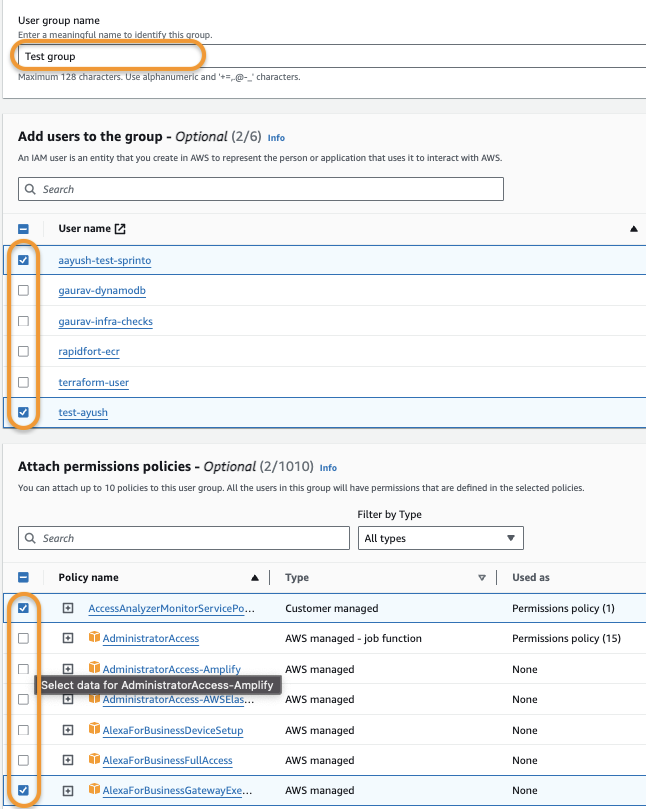This screenshot has height=809, width=646.
Task: Expand the AccessAnalyzerMonitorServicePo policy row
Action: pos(68,608)
